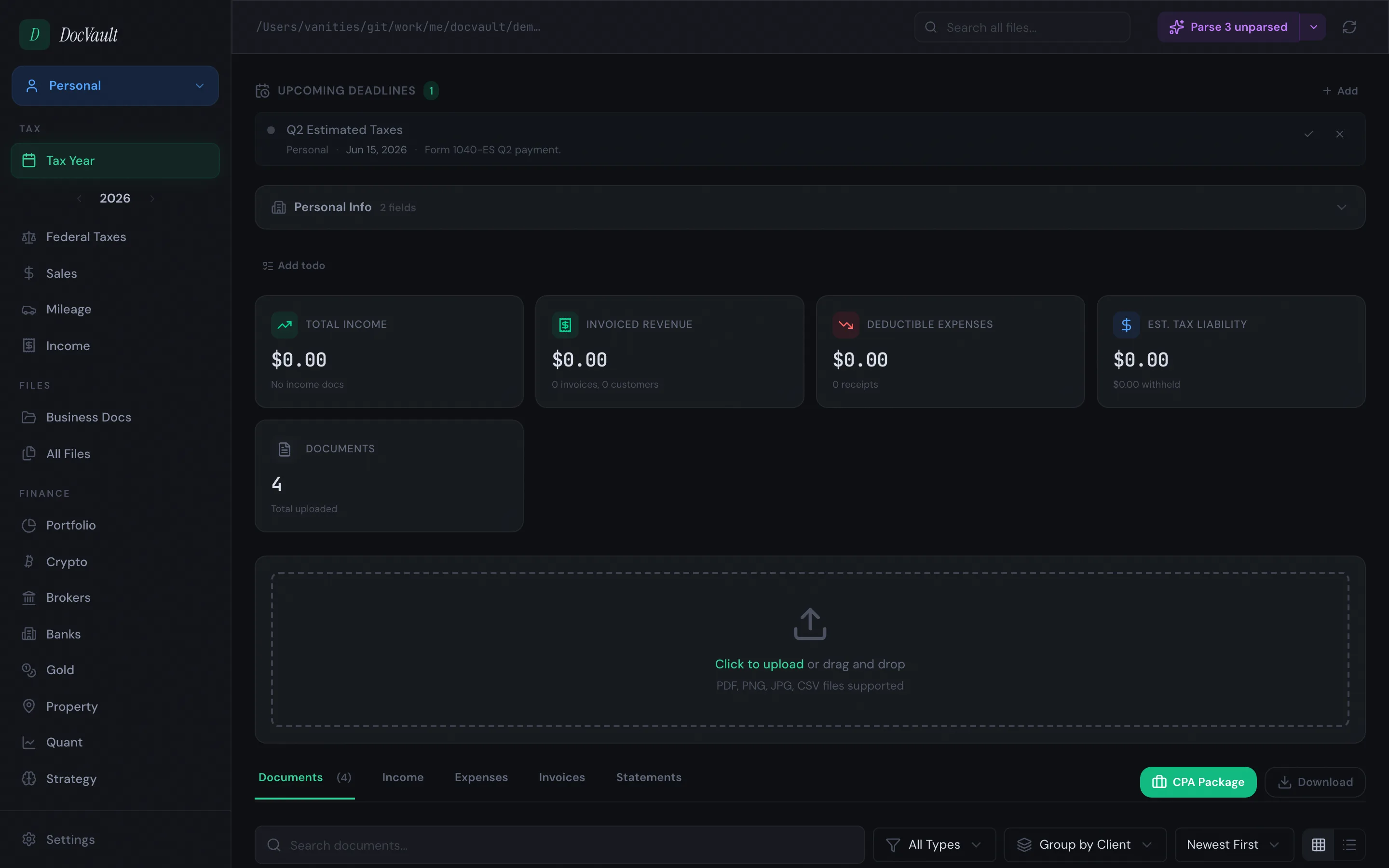
Task: Focus the Search all files field
Action: (1021, 27)
